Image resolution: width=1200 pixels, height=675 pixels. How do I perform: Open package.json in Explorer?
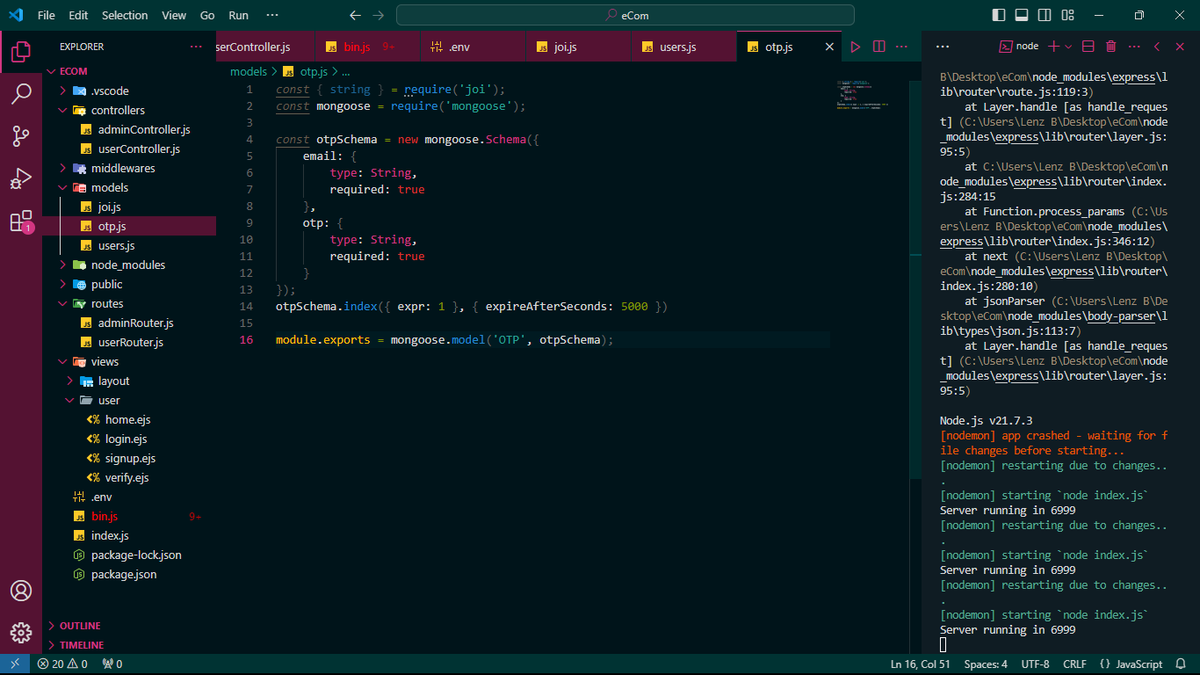click(x=123, y=574)
